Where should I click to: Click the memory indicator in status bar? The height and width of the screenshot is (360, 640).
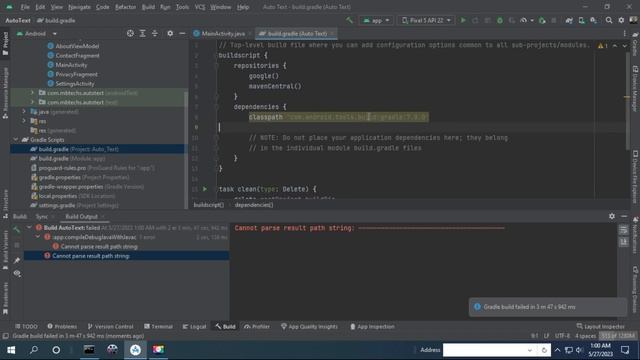(618, 336)
